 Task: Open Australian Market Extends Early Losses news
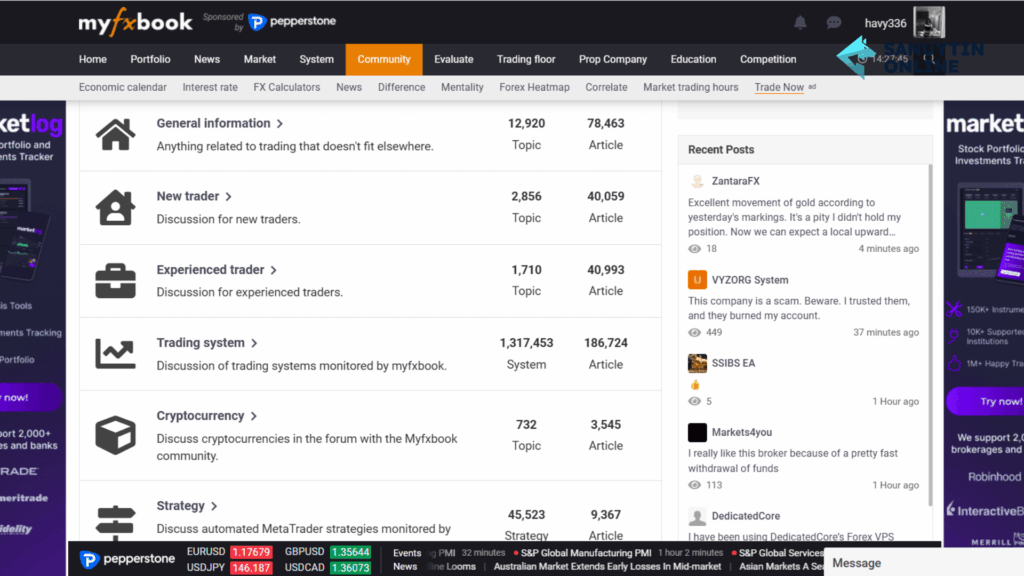pyautogui.click(x=607, y=567)
